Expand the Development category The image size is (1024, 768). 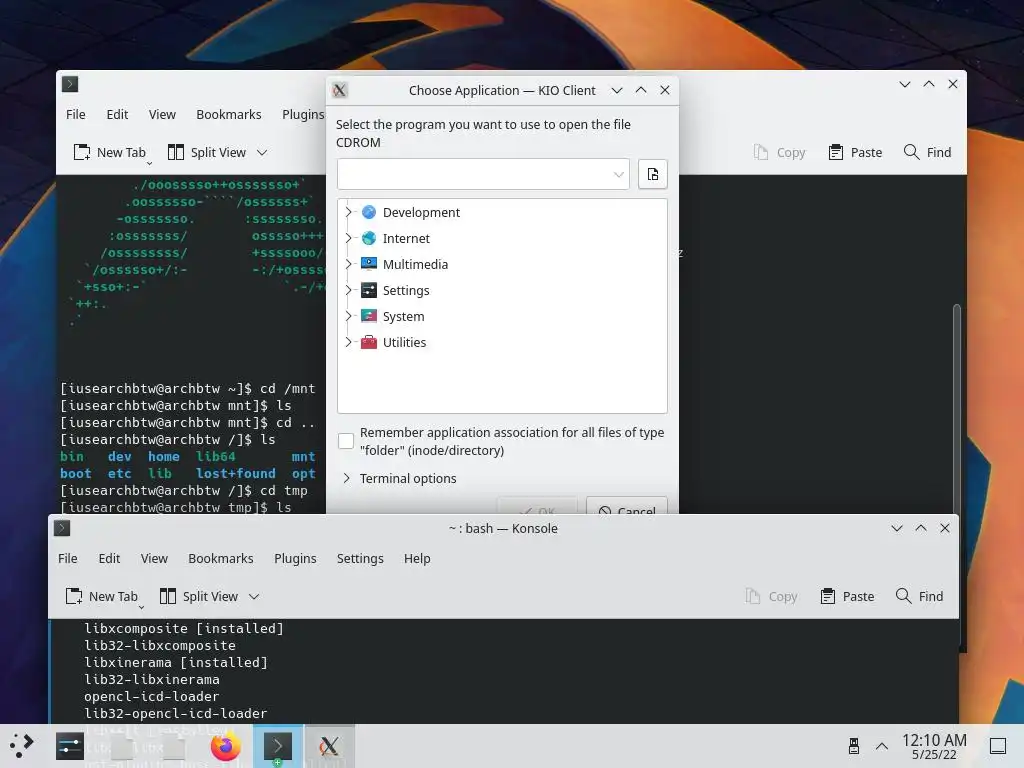point(348,212)
